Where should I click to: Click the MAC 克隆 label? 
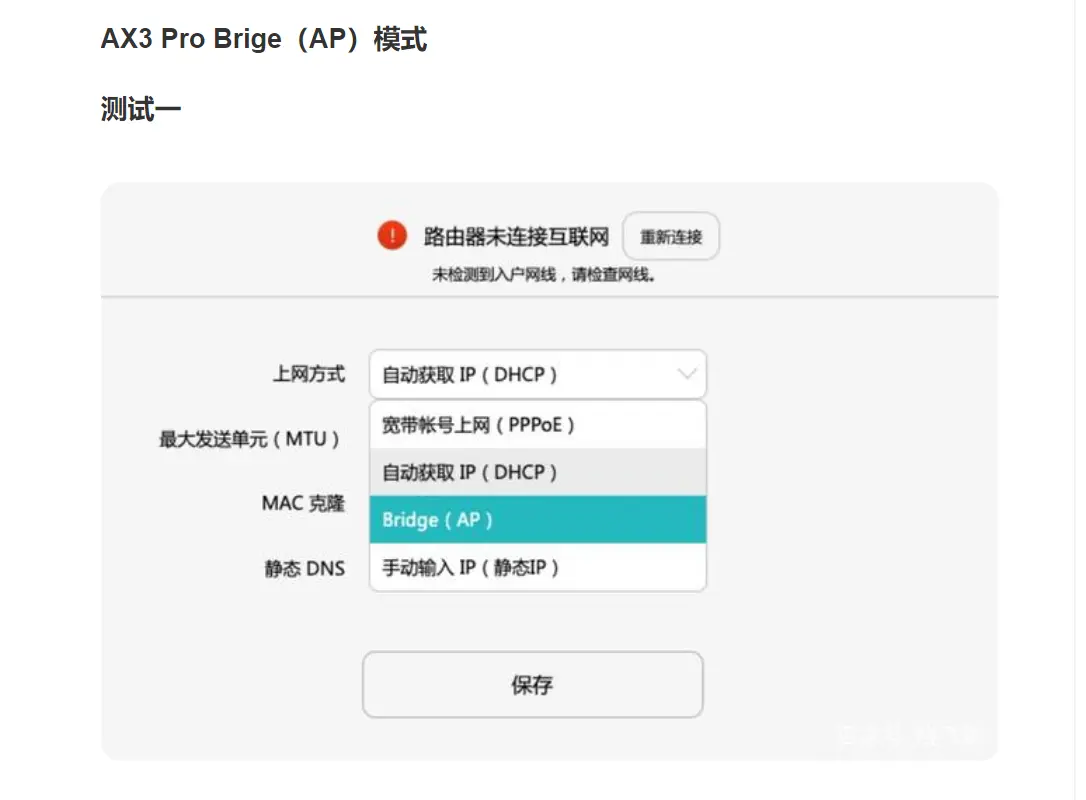point(303,504)
